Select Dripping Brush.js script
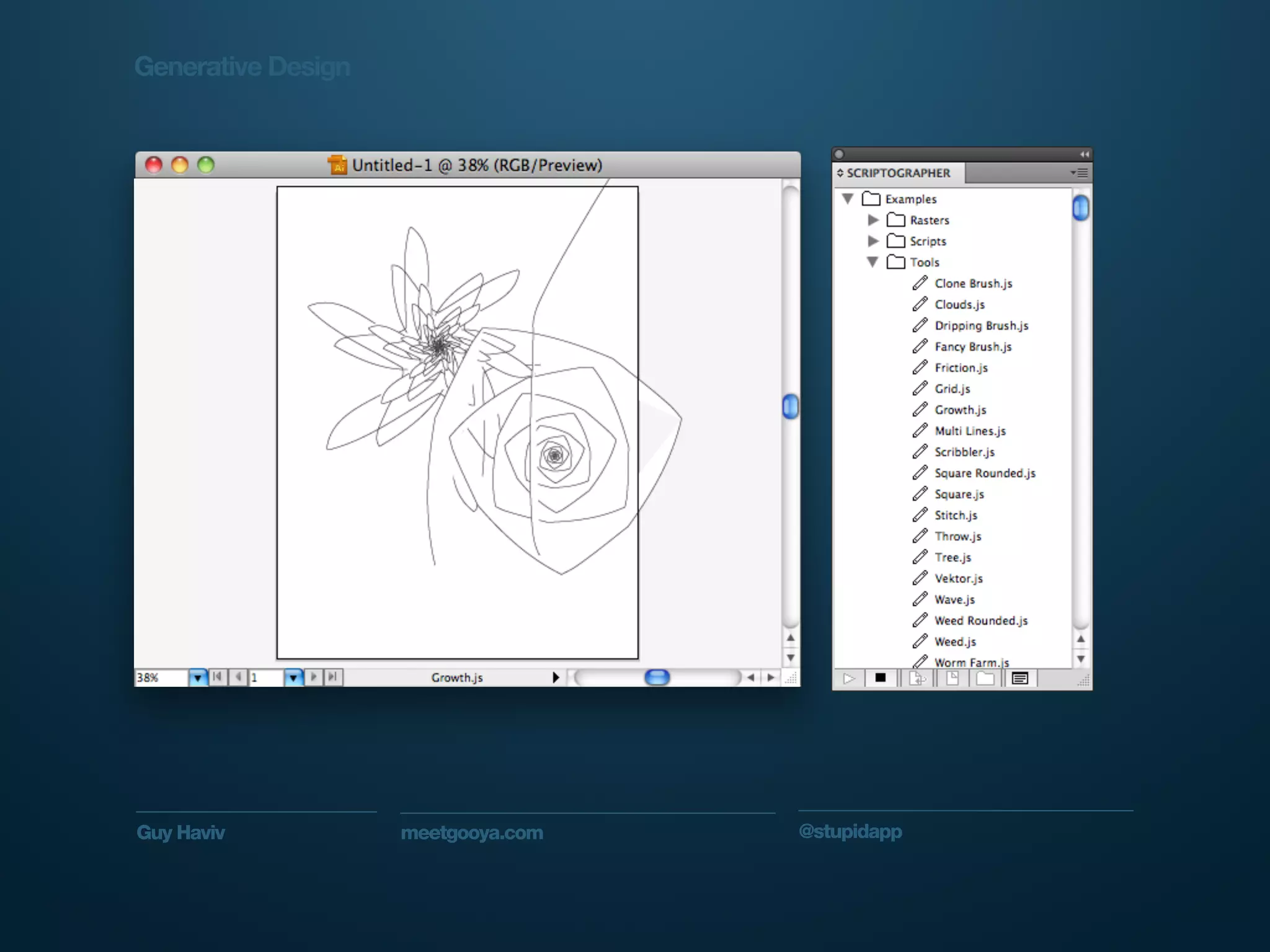1270x952 pixels. tap(981, 325)
